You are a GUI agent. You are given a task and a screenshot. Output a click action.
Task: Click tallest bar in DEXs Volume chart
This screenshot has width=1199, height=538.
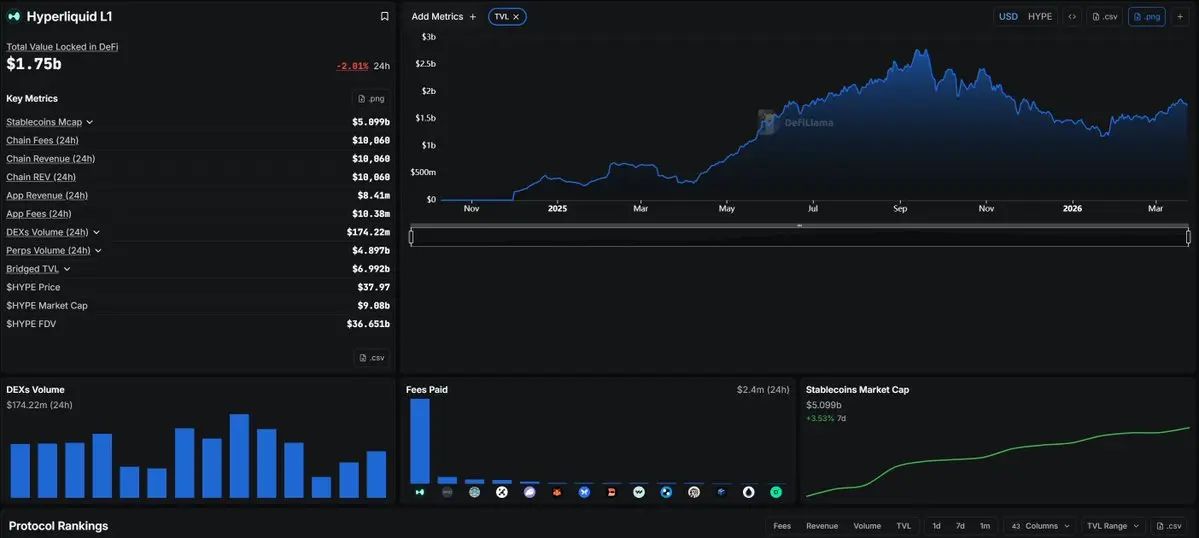(x=239, y=456)
